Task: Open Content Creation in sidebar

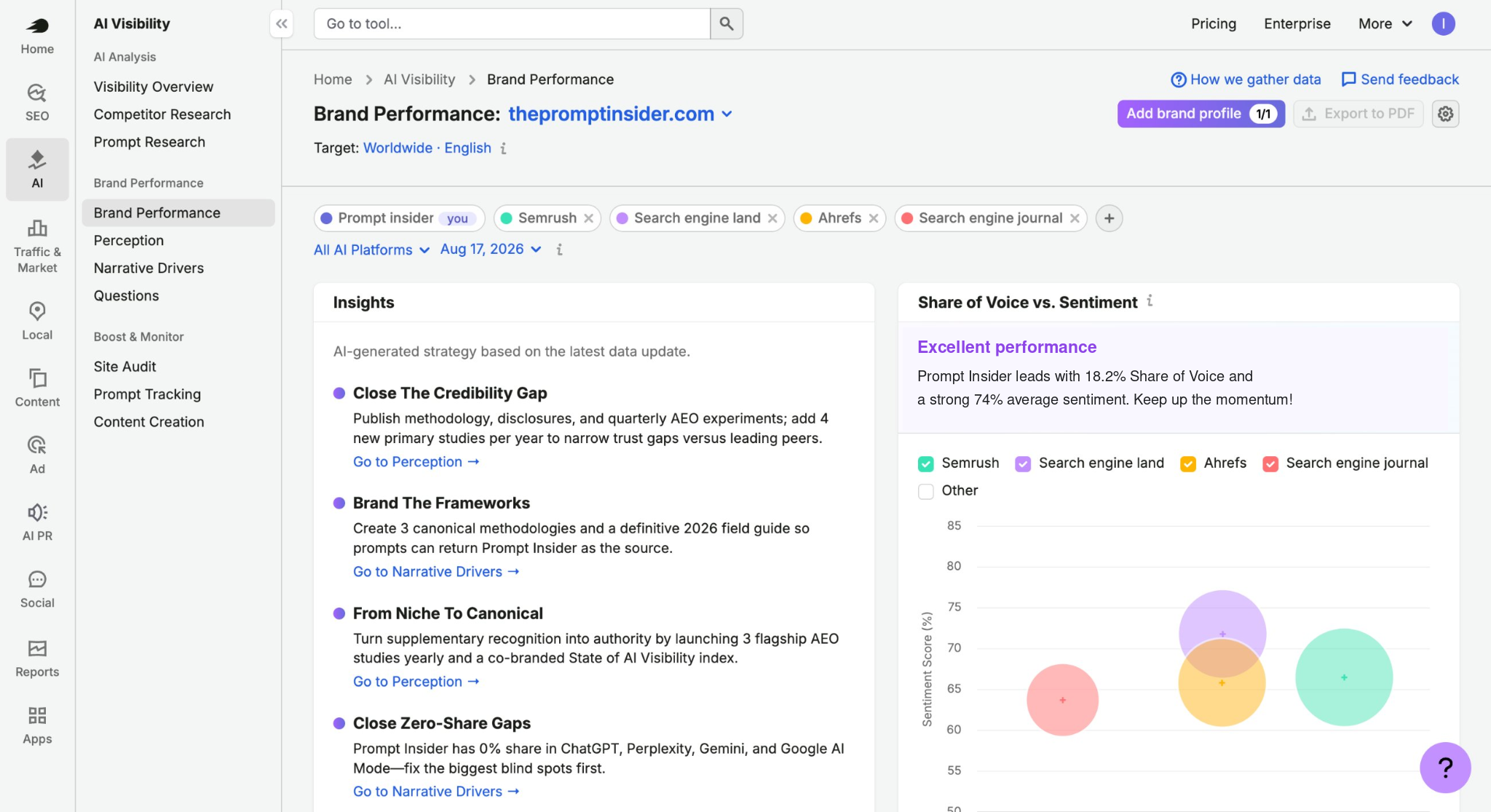Action: coord(149,422)
